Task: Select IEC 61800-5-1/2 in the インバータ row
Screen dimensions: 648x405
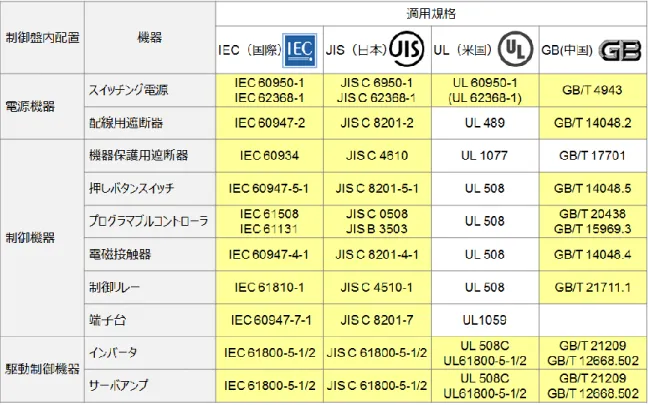Action: [x=269, y=353]
